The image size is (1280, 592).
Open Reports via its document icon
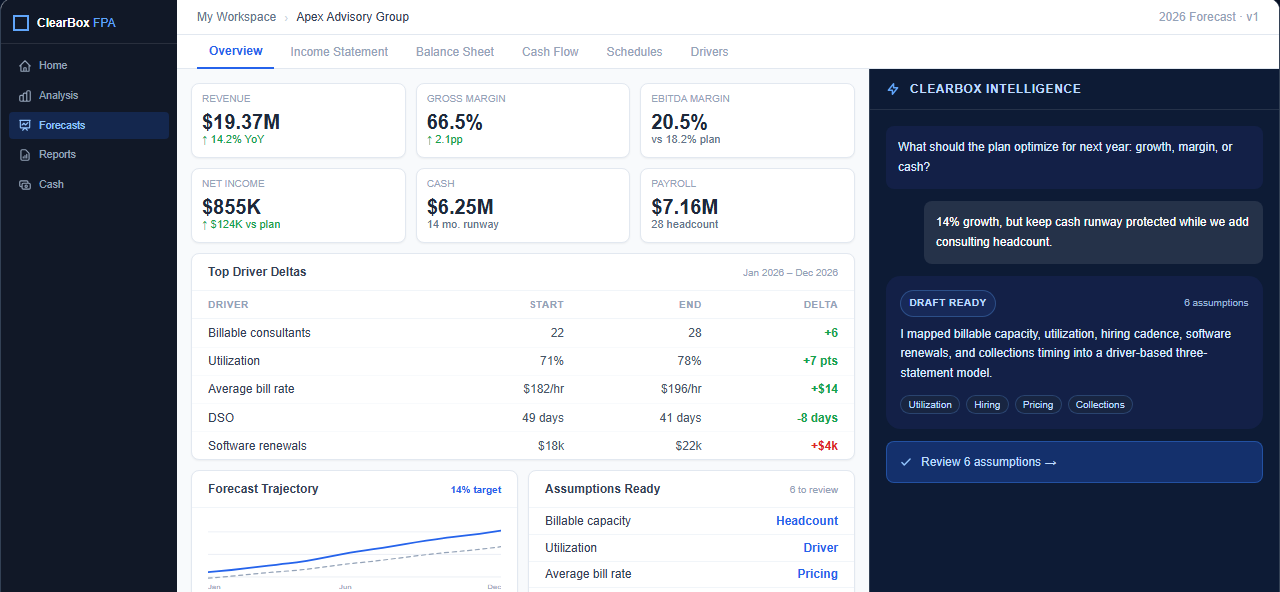click(25, 155)
